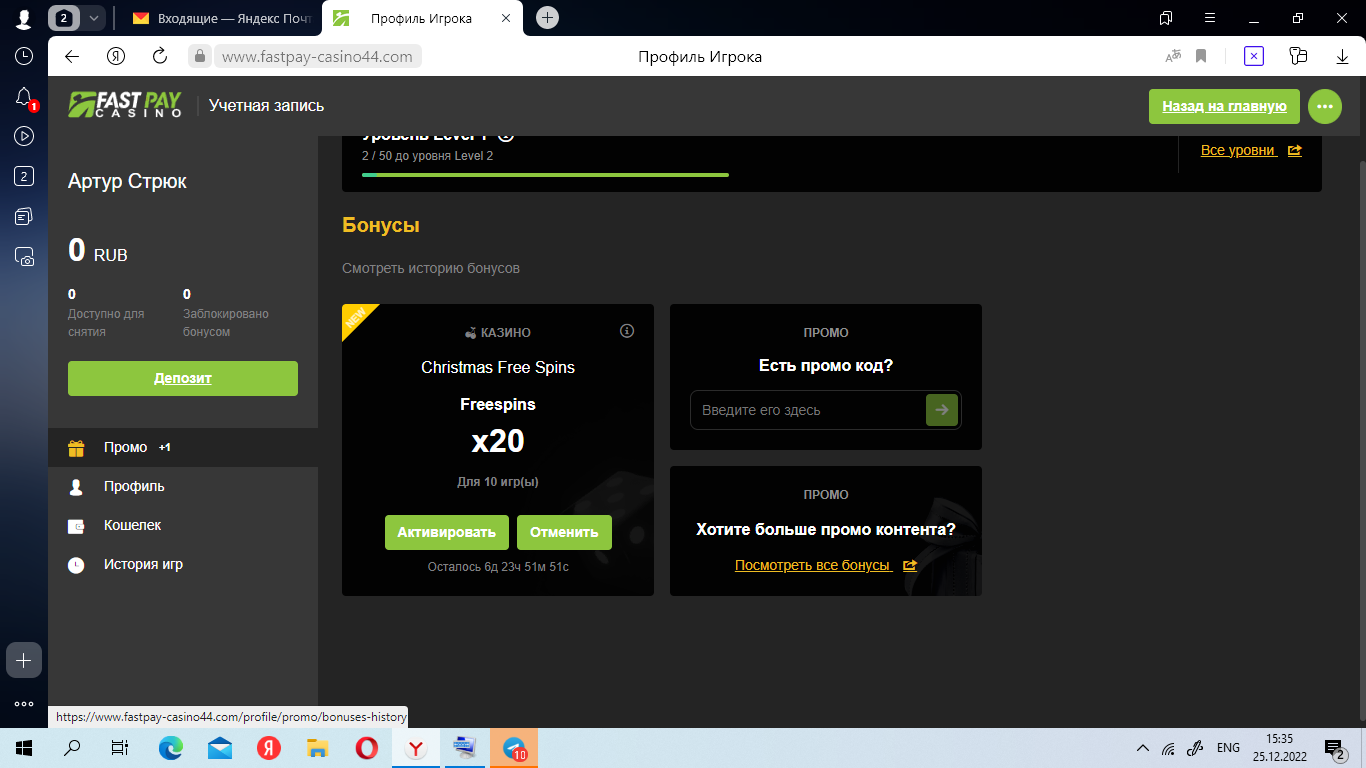Open browsing history clock icon in sidebar
1366x768 pixels.
pos(24,56)
